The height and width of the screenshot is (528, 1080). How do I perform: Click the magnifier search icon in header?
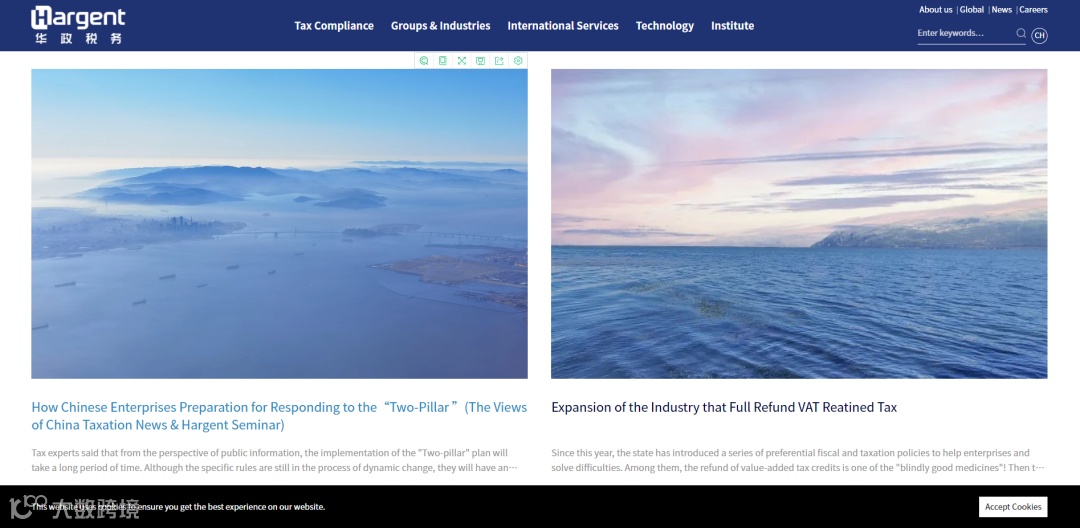point(1021,33)
